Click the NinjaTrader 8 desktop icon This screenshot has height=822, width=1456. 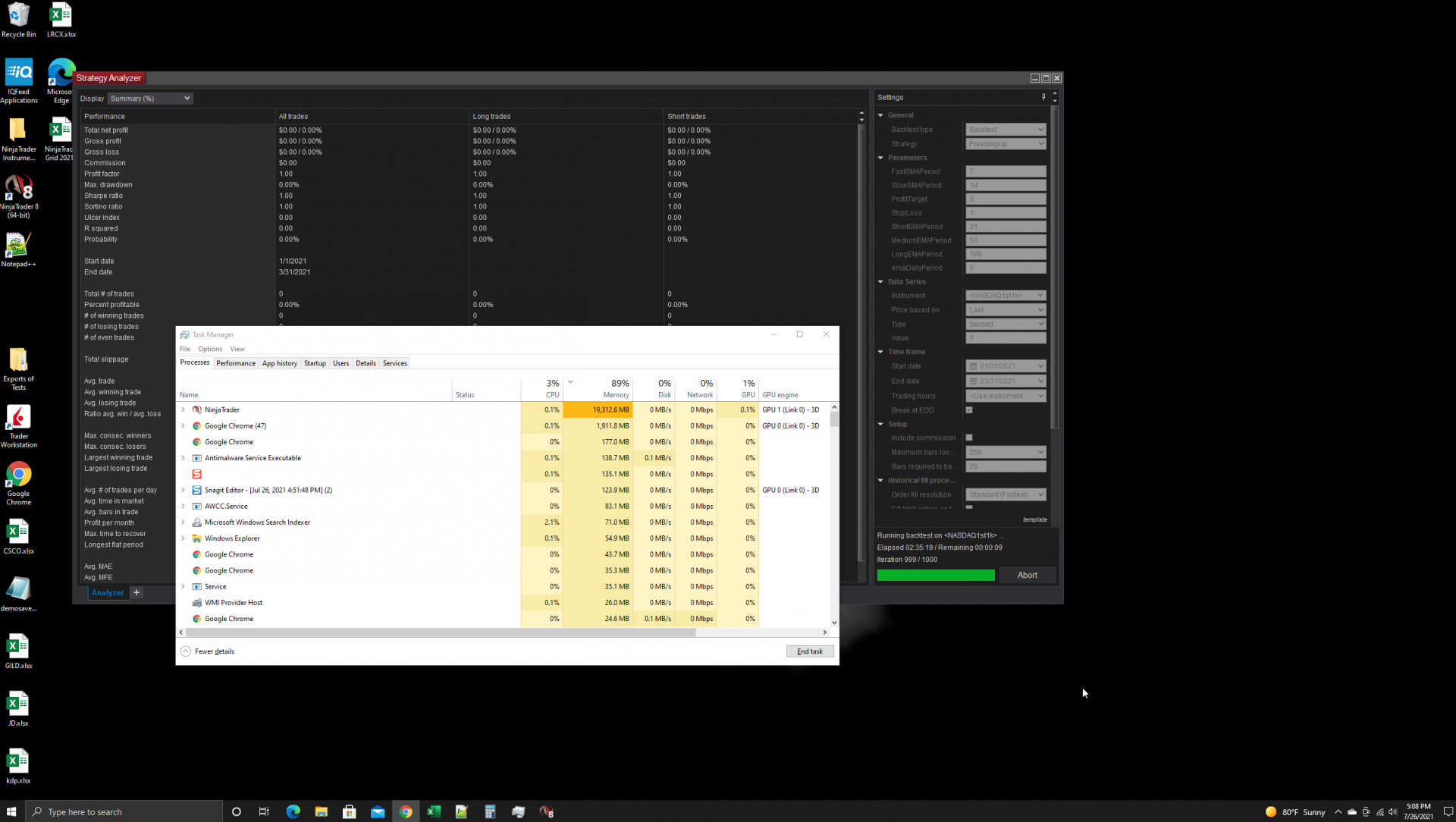click(x=19, y=190)
